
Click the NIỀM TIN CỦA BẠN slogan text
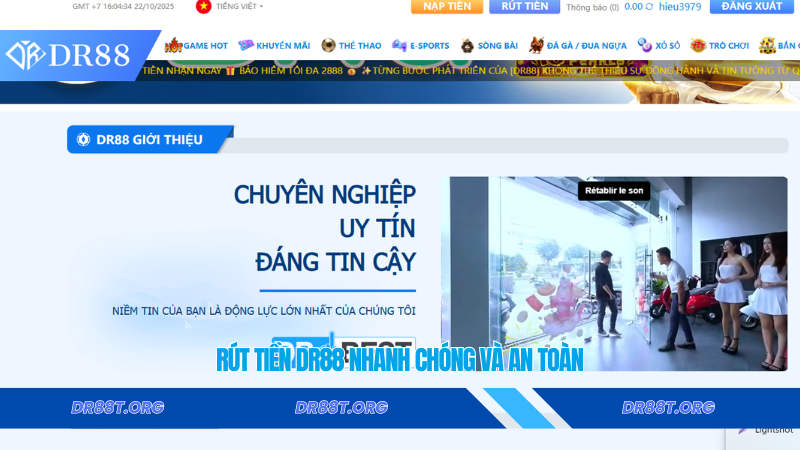264,311
